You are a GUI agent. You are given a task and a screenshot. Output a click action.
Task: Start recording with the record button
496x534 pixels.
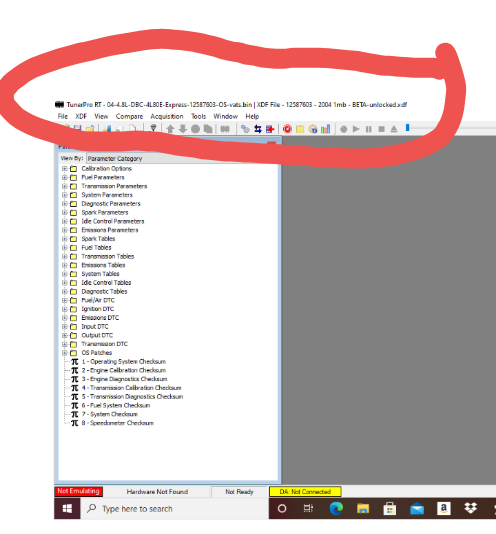pos(344,129)
